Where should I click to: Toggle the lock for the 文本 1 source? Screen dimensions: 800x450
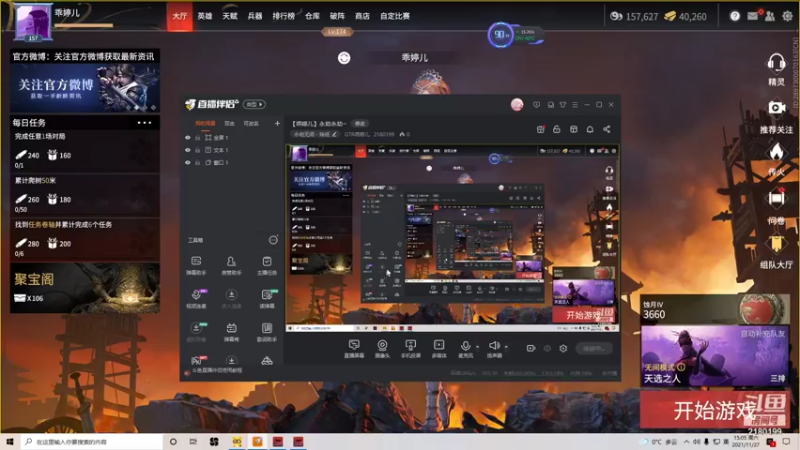click(x=197, y=150)
